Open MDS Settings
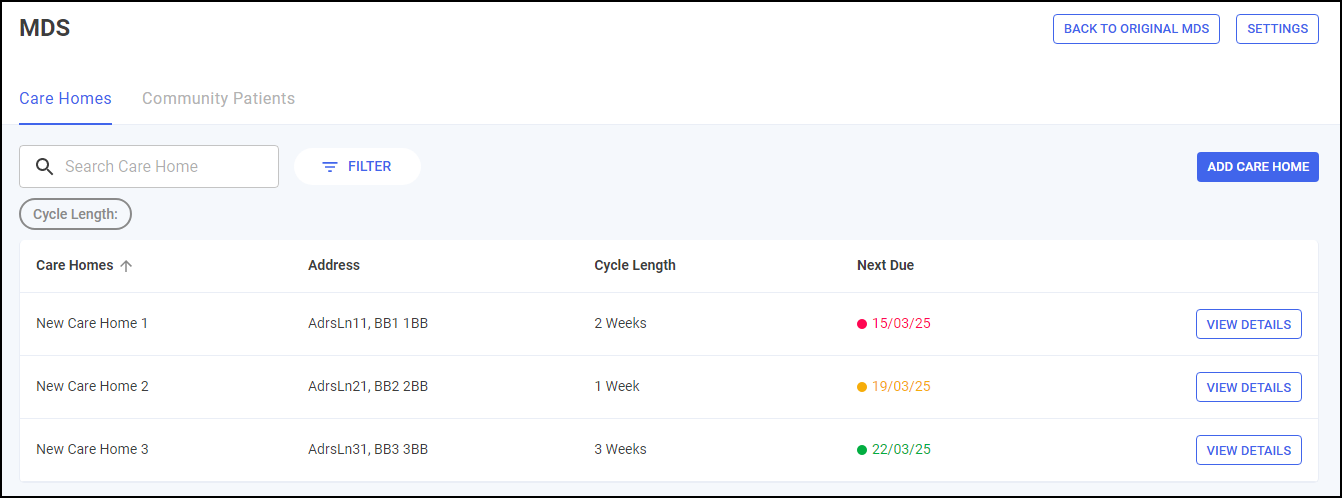Viewport: 1342px width, 498px height. (x=1277, y=29)
